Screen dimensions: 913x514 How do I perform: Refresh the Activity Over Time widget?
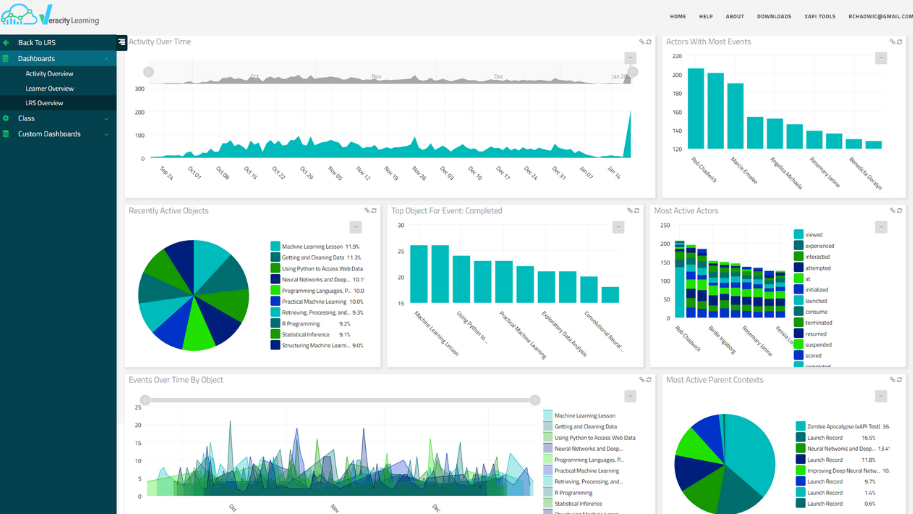tap(649, 42)
